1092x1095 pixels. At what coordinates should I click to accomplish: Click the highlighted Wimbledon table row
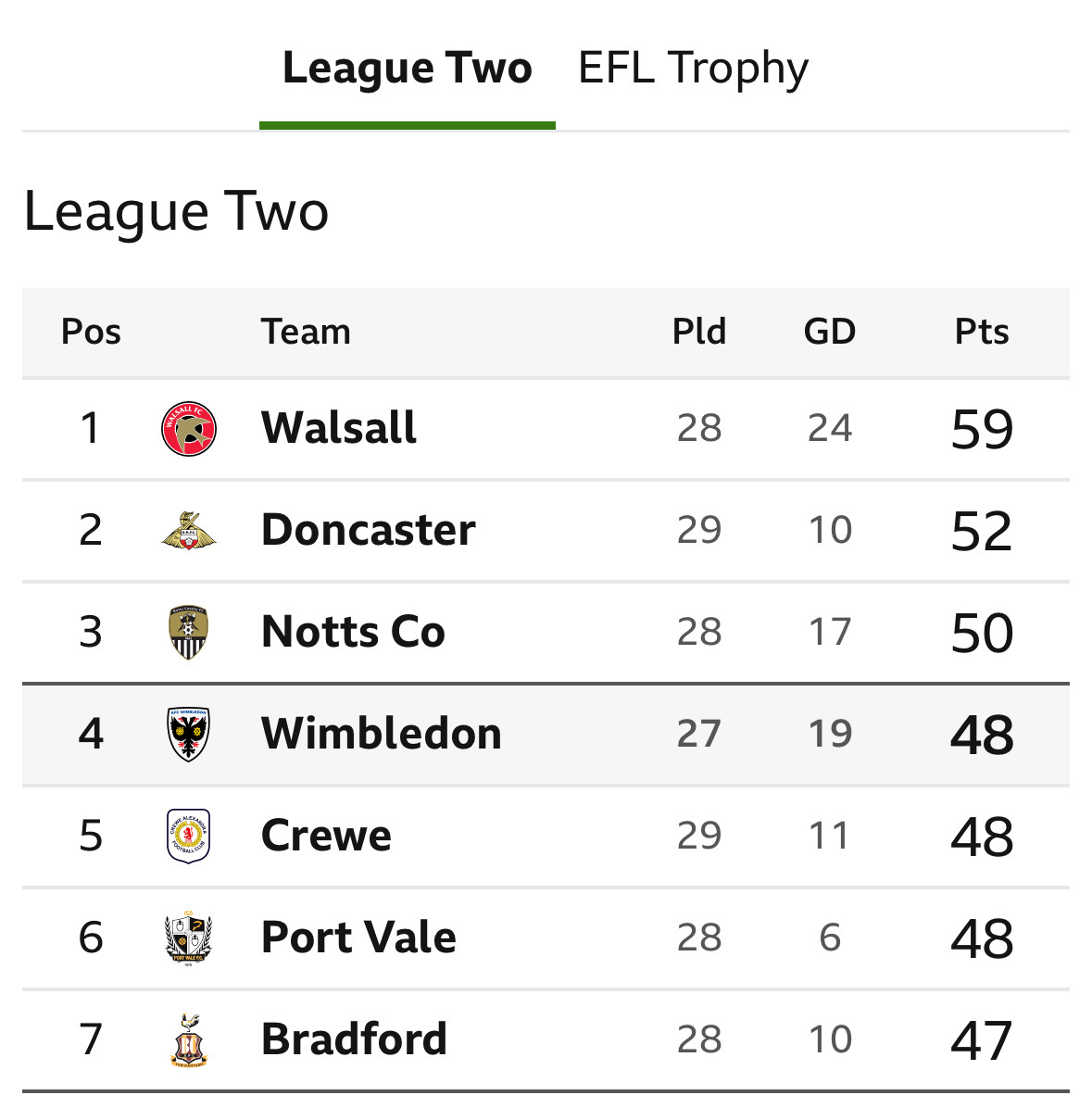tap(546, 734)
